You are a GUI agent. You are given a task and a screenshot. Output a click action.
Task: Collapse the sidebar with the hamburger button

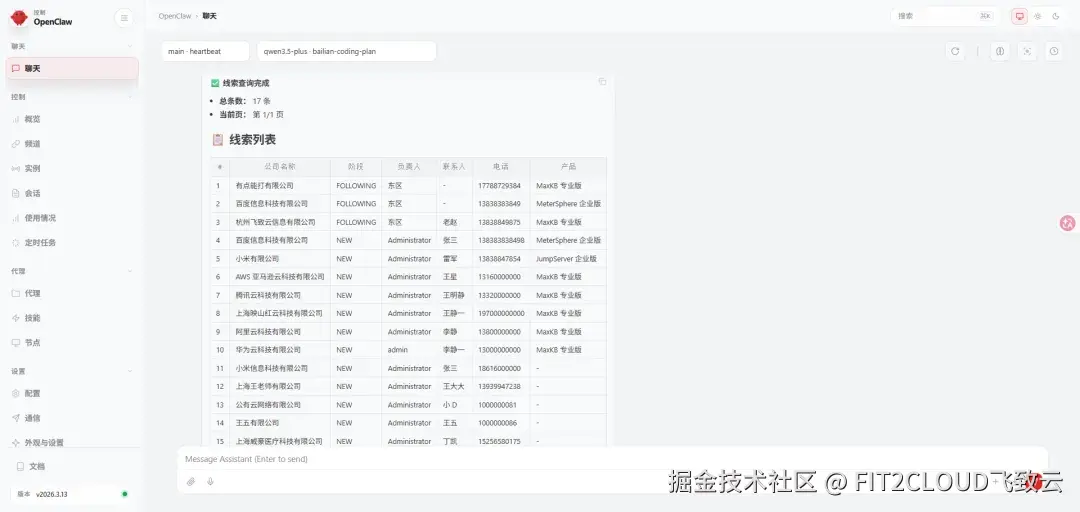tap(124, 18)
